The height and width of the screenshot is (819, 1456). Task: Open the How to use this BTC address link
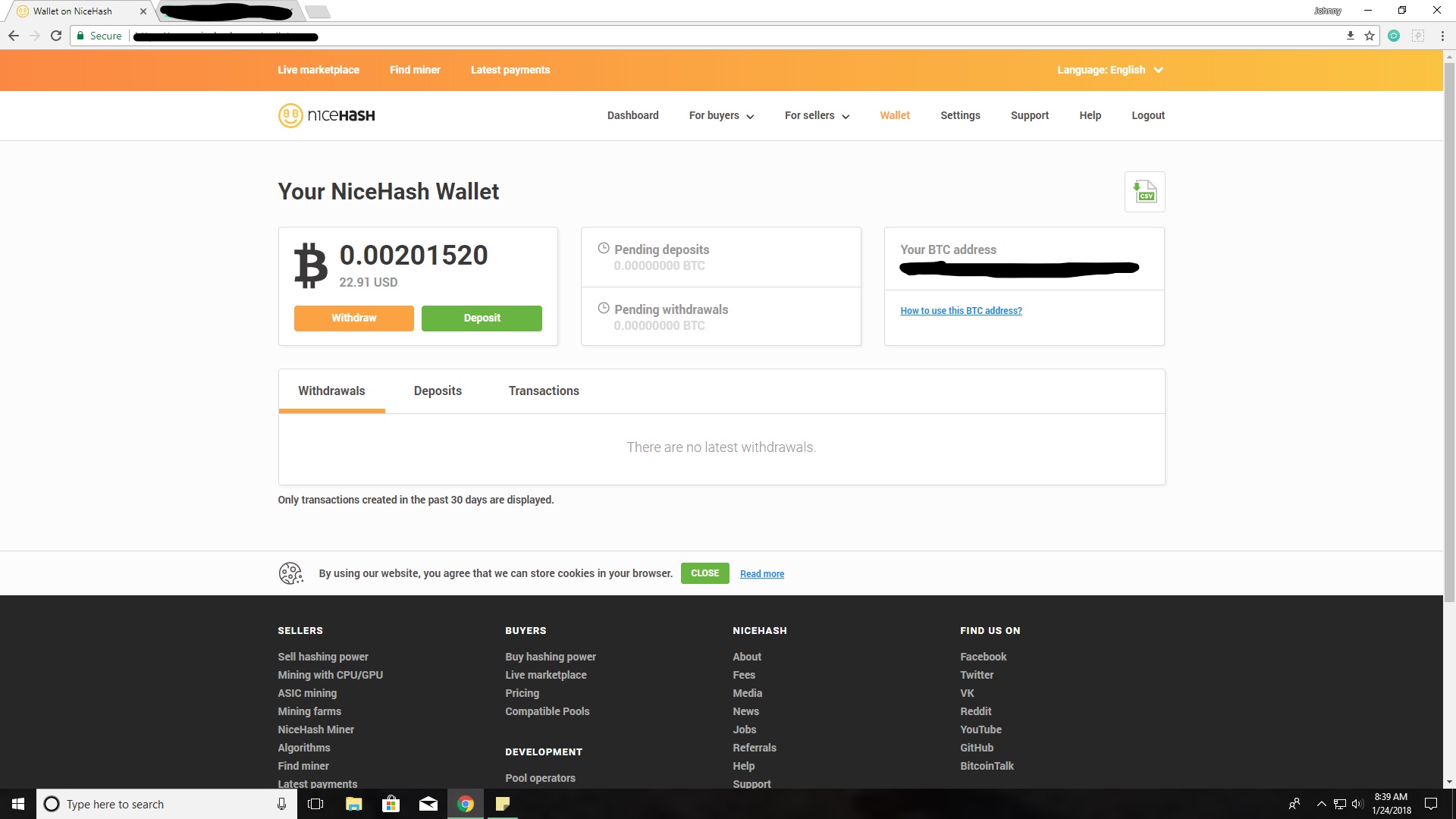click(961, 310)
